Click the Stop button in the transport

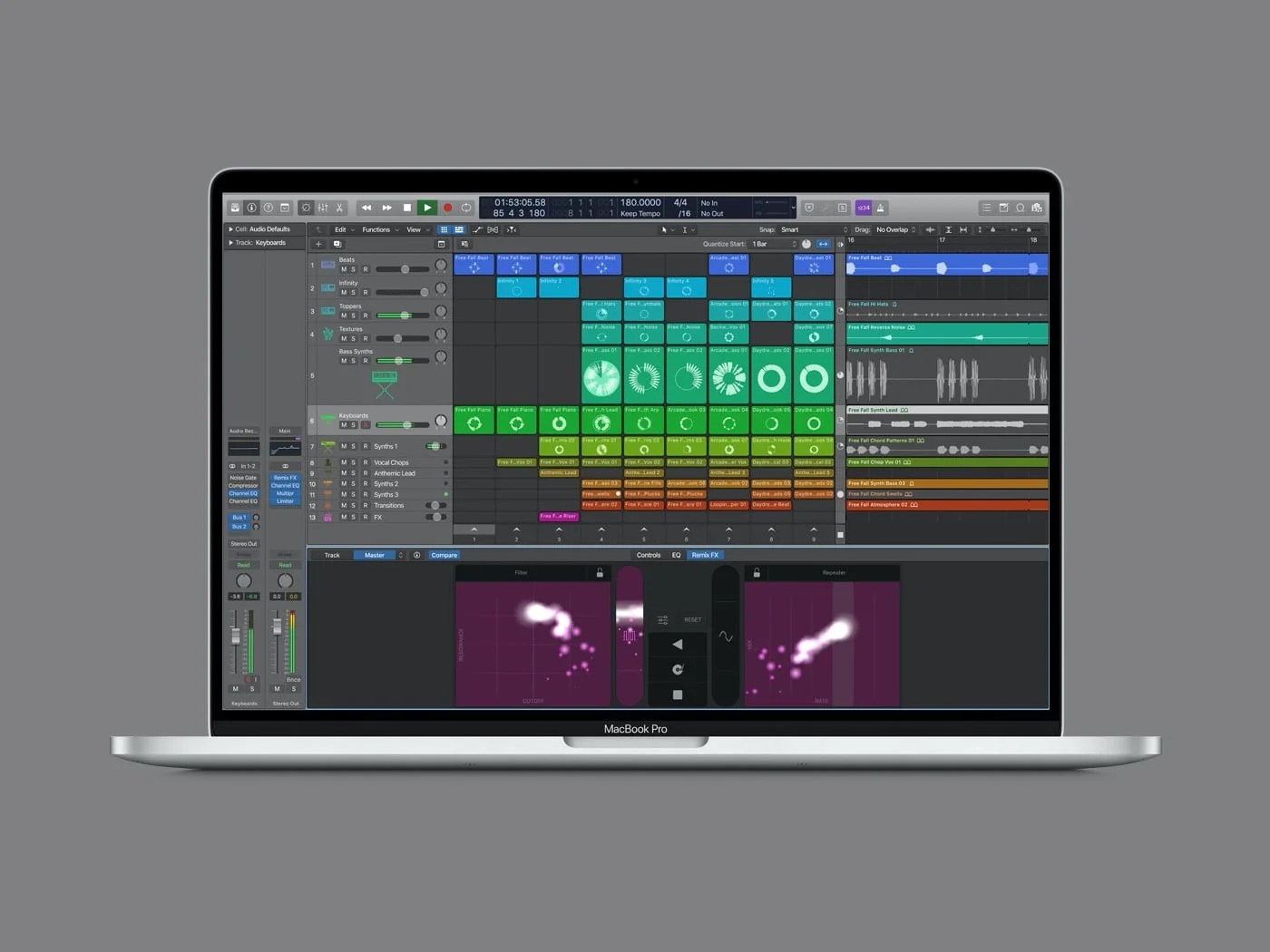406,207
